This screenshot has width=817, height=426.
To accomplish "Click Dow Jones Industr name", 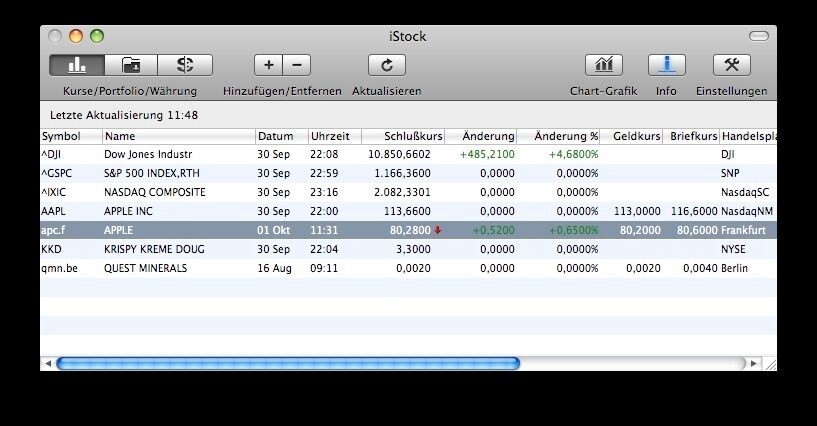I will [x=148, y=154].
